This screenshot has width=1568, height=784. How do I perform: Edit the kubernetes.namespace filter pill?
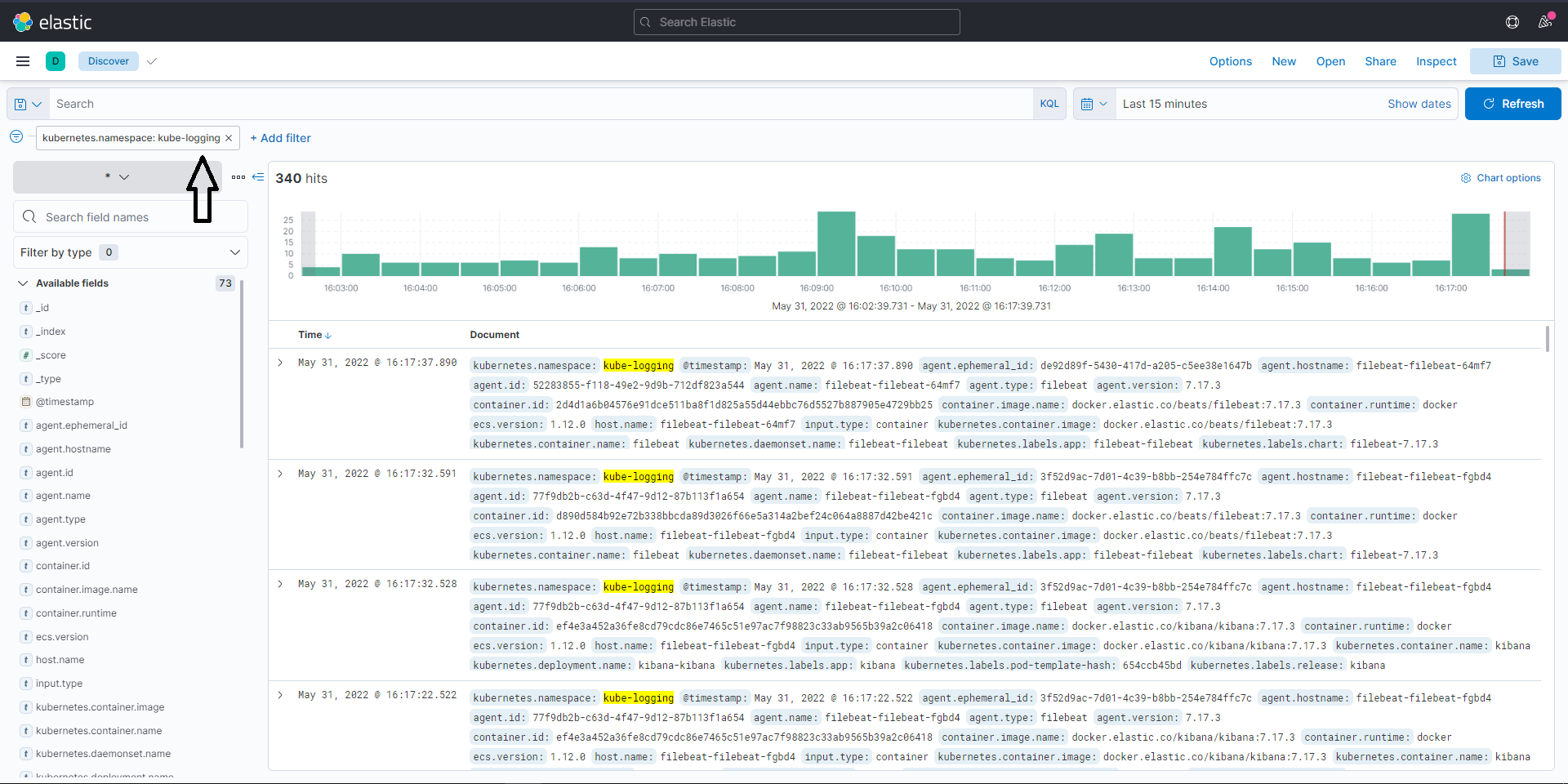click(131, 138)
